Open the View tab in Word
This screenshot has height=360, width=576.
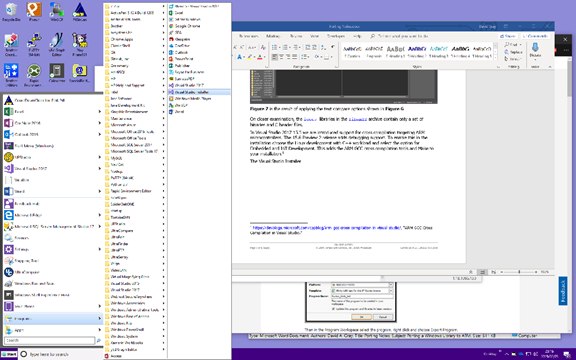coord(314,36)
